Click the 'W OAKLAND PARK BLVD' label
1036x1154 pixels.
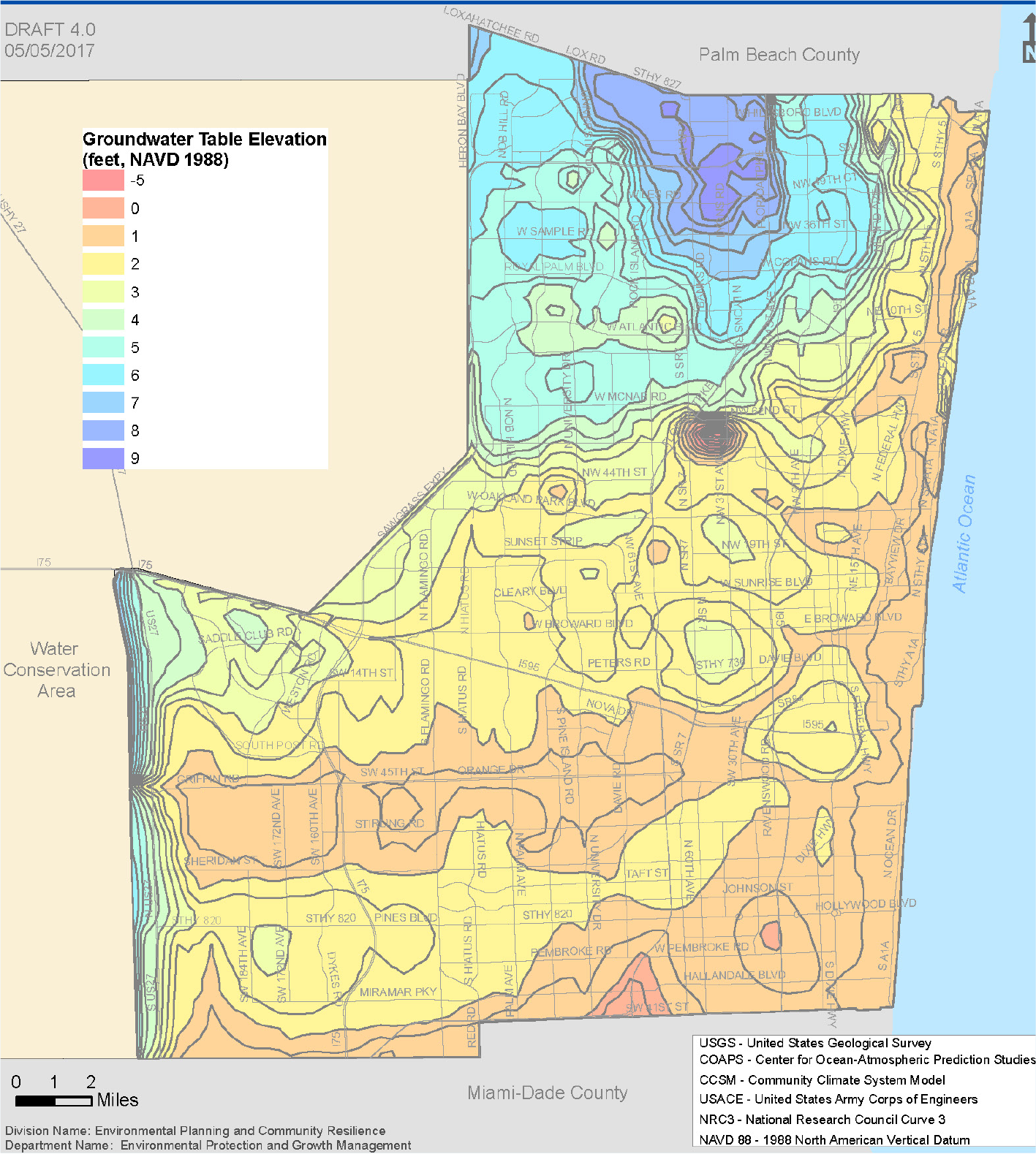(531, 499)
